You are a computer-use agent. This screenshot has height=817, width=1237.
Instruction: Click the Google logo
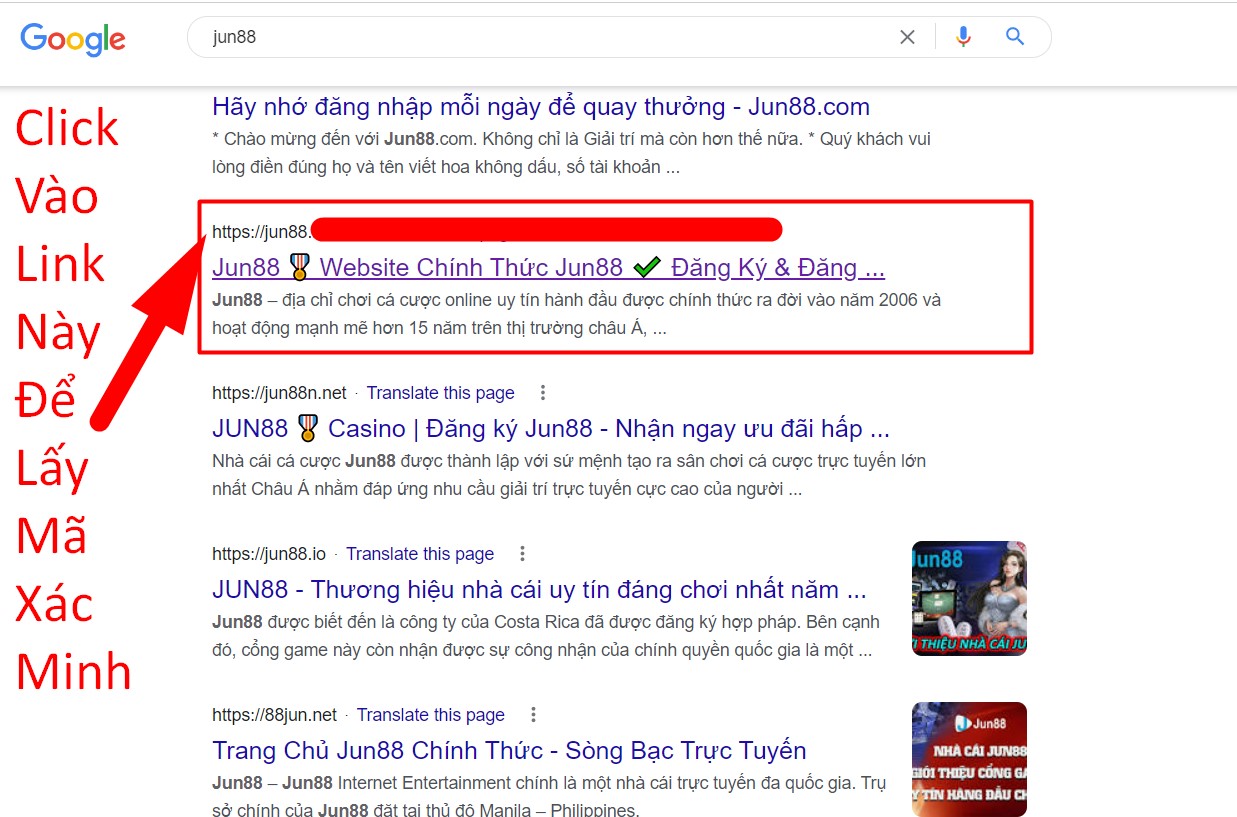pos(73,38)
